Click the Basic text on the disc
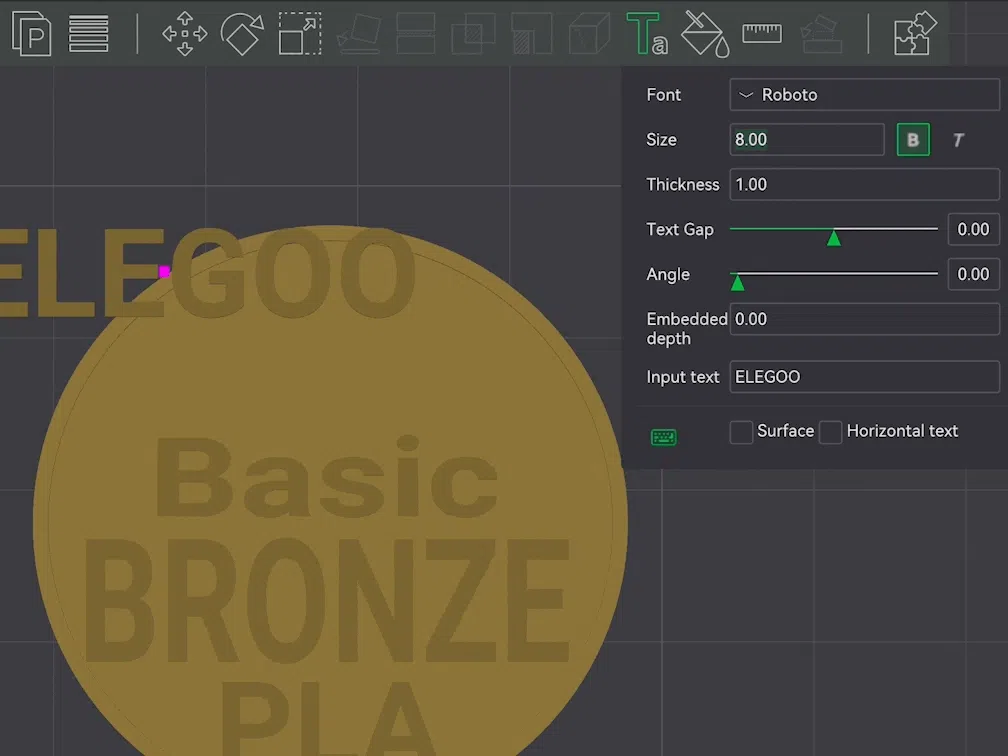 tap(327, 477)
